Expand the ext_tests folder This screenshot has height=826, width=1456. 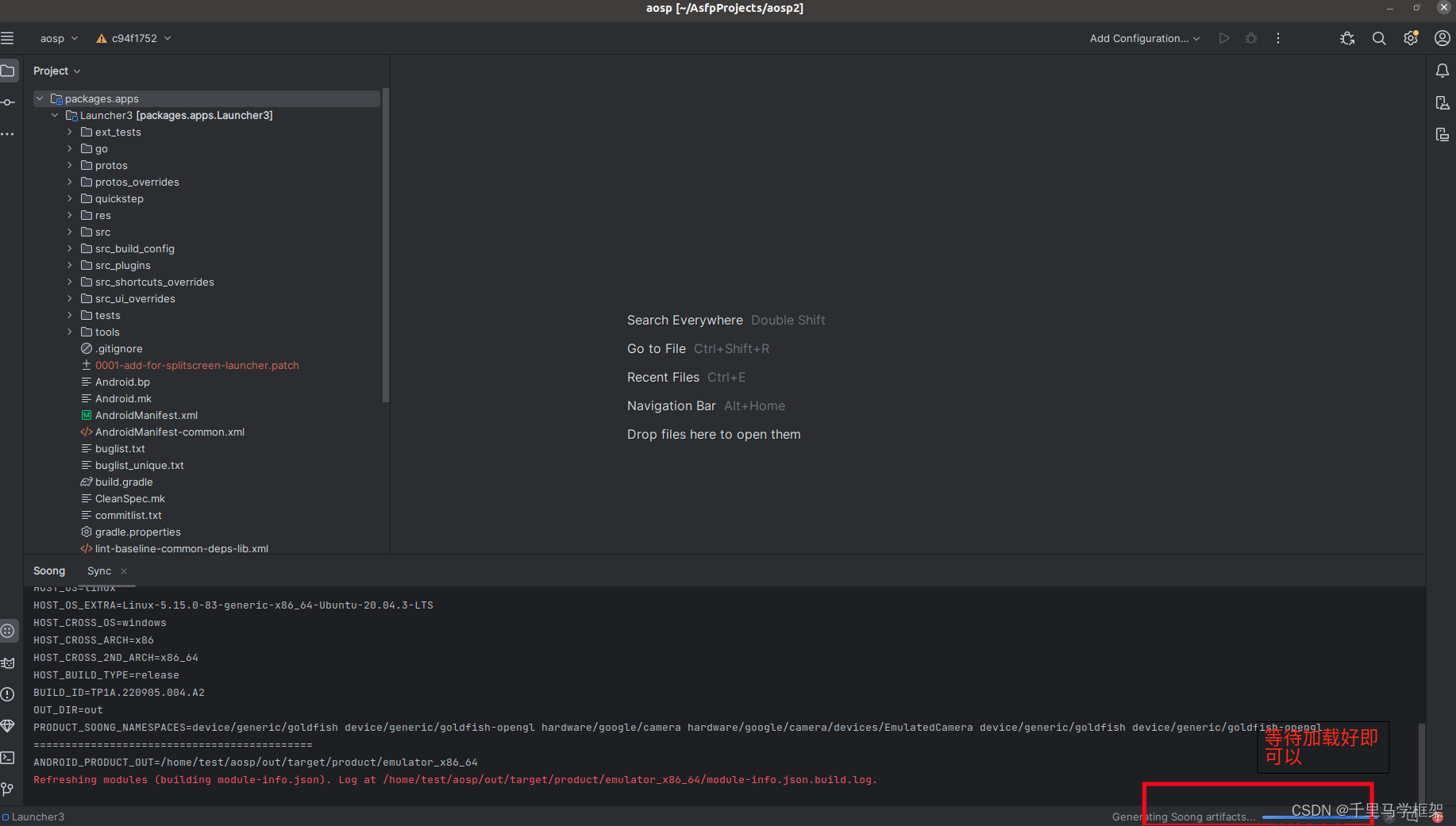[x=70, y=132]
